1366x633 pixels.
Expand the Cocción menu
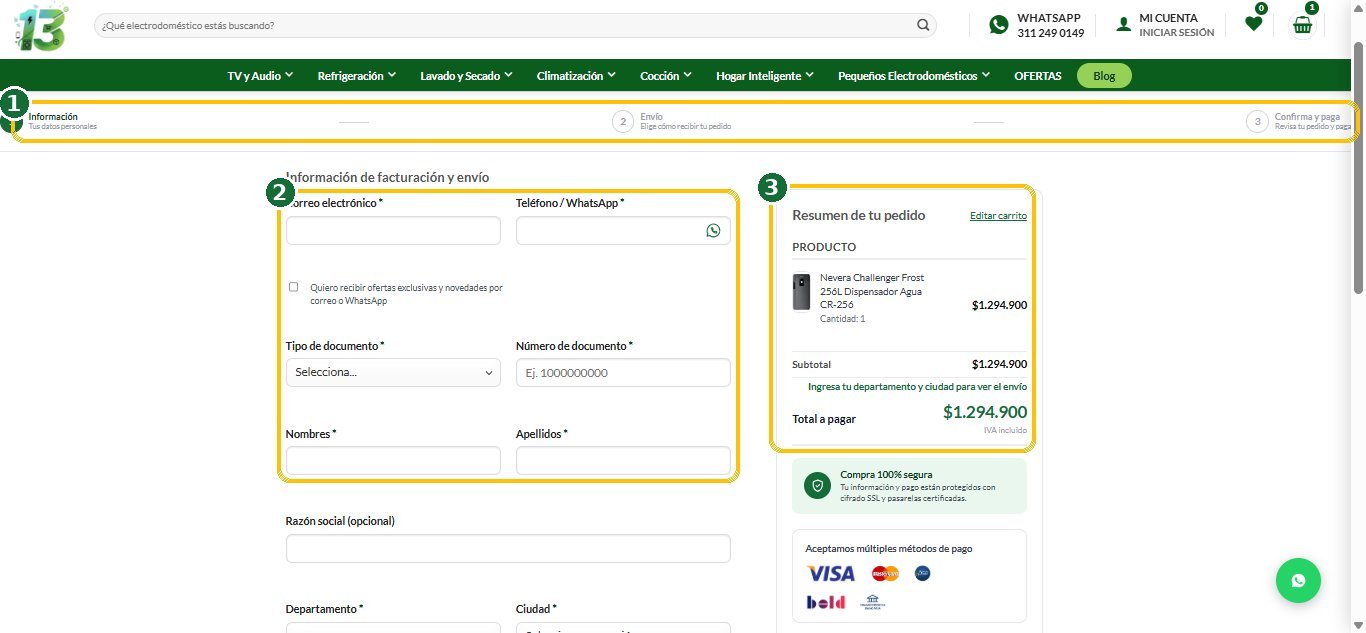[666, 76]
